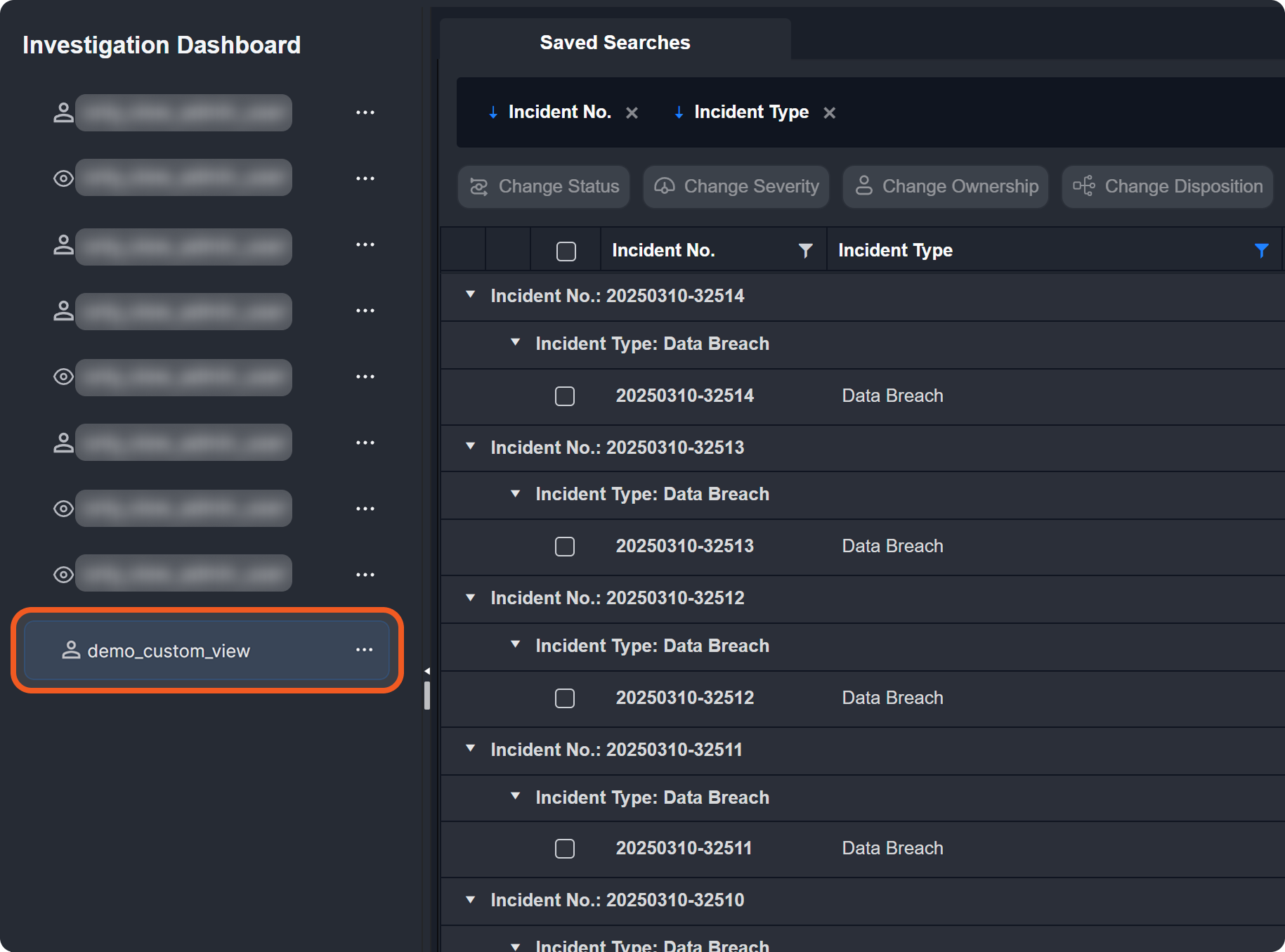Switch to the Saved Searches tab
The image size is (1285, 952).
point(615,42)
